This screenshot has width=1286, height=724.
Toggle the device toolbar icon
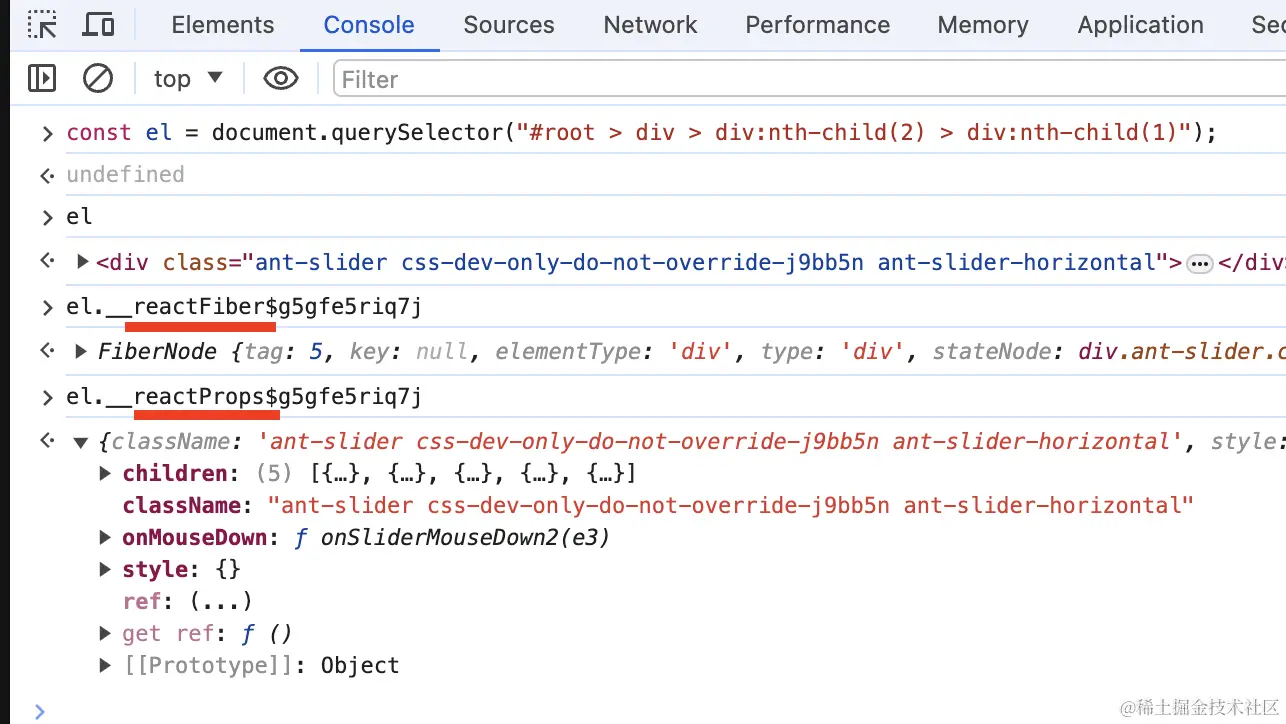(x=98, y=25)
